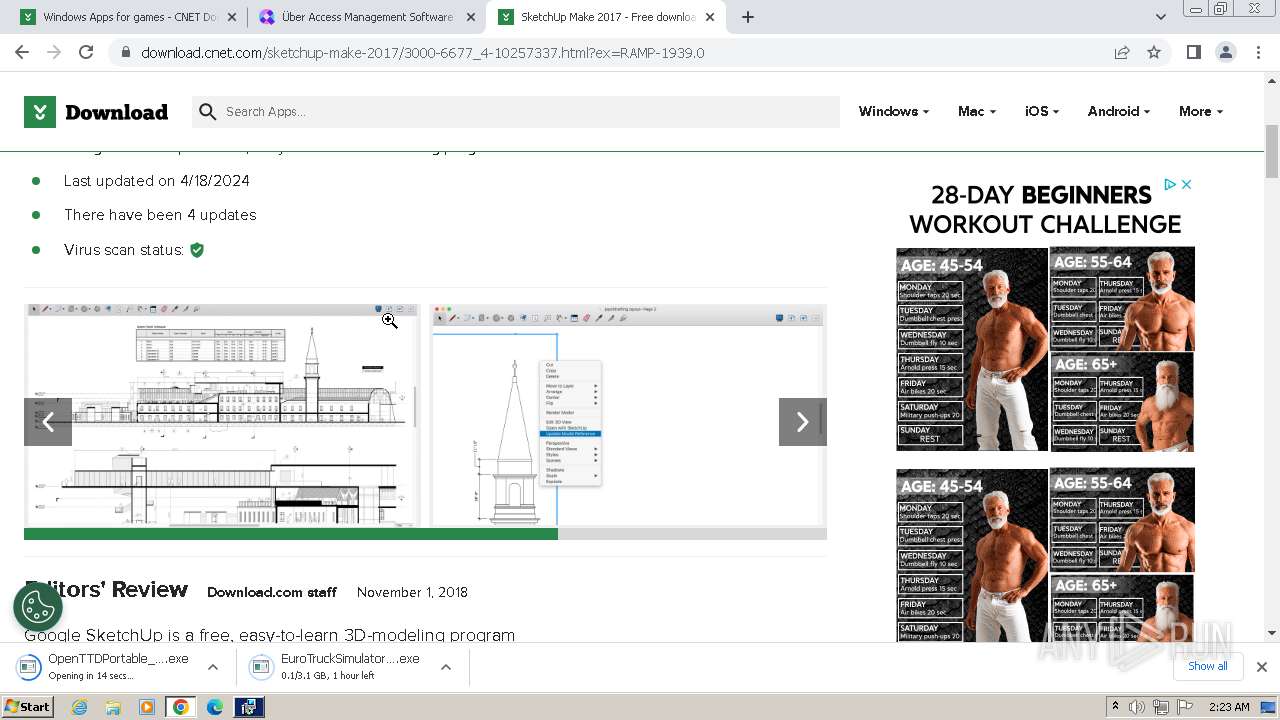Show next screenshot in carousel
Image resolution: width=1280 pixels, height=720 pixels.
tap(802, 422)
